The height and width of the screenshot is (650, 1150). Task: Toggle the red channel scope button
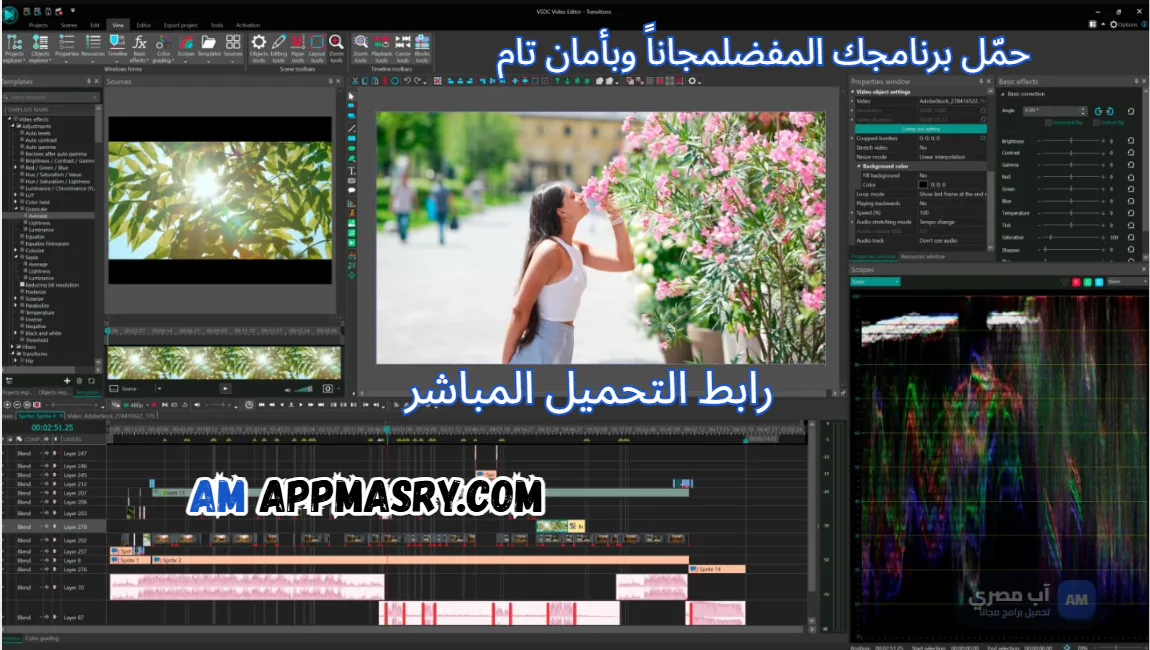(x=1076, y=282)
